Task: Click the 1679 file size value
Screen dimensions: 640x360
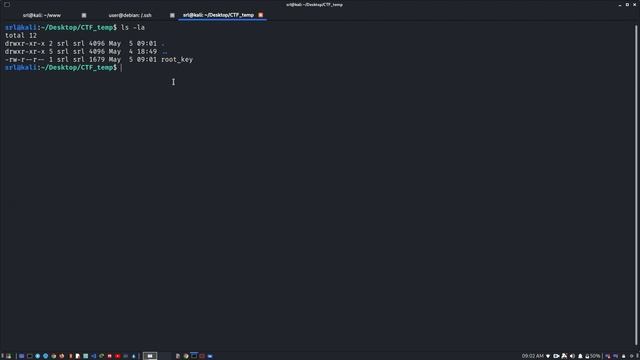Action: pos(97,60)
